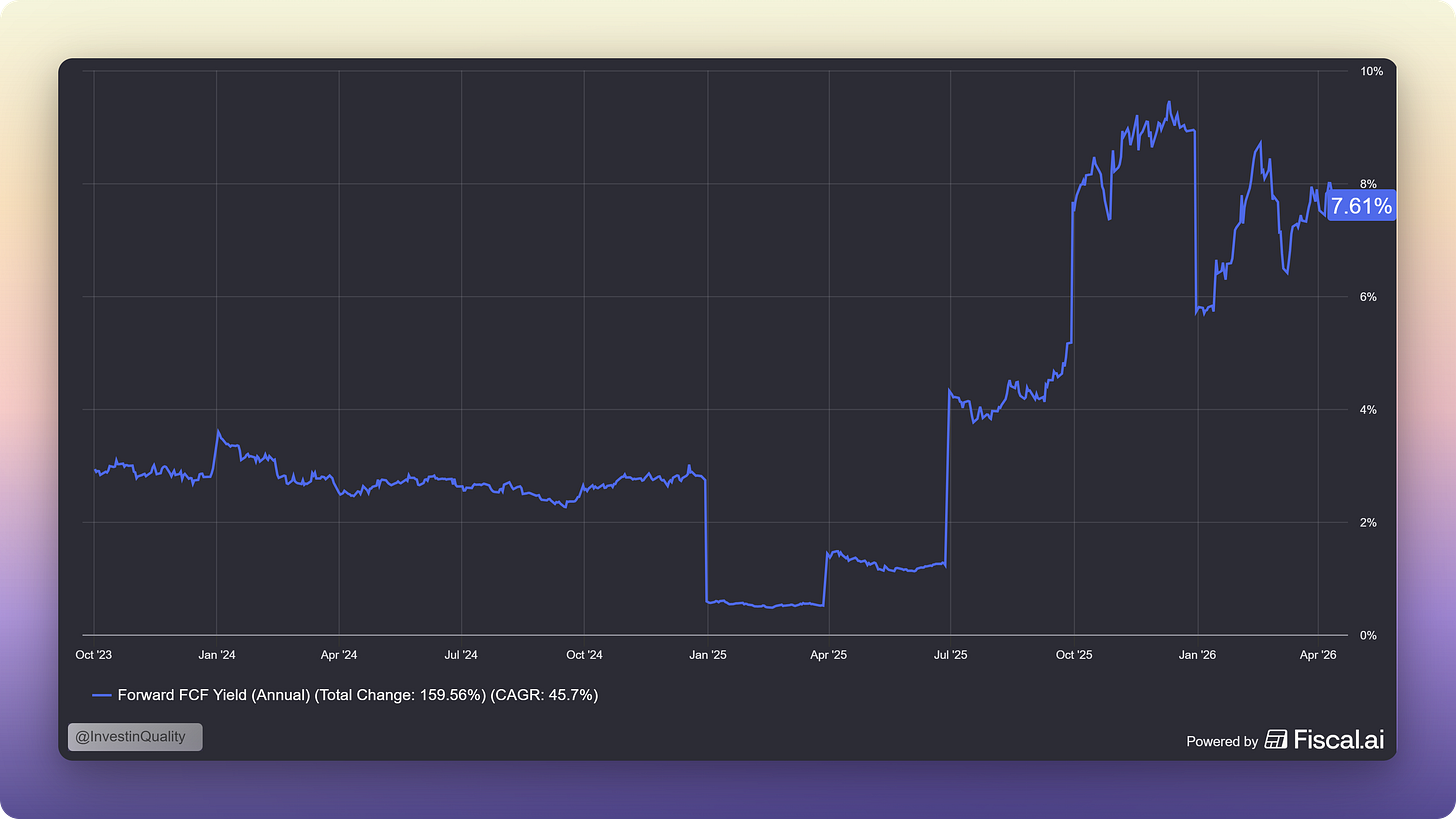Click the 10% y-axis label
Image resolution: width=1456 pixels, height=819 pixels.
tap(1371, 71)
